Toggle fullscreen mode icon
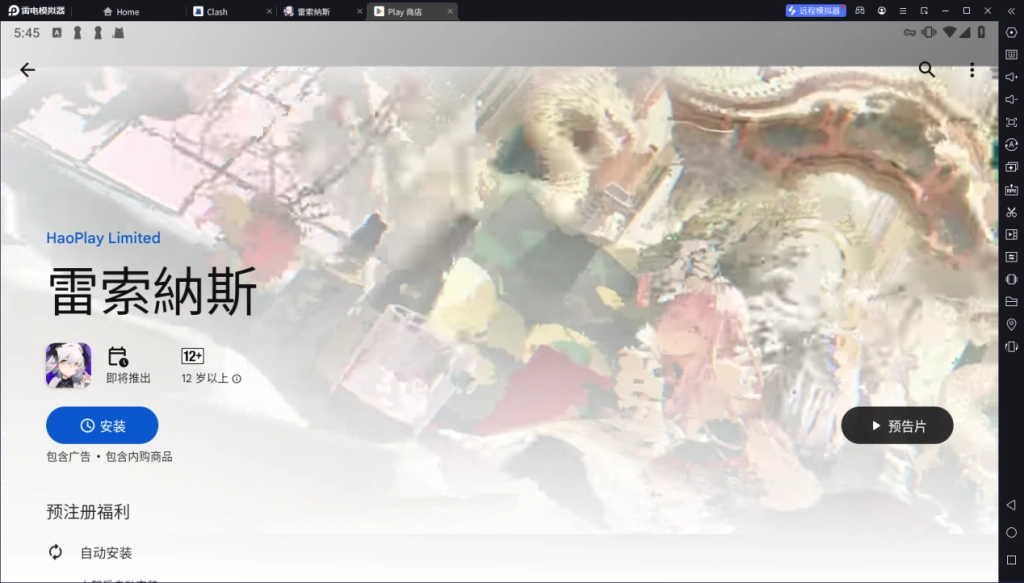Viewport: 1024px width, 583px height. (x=1012, y=122)
